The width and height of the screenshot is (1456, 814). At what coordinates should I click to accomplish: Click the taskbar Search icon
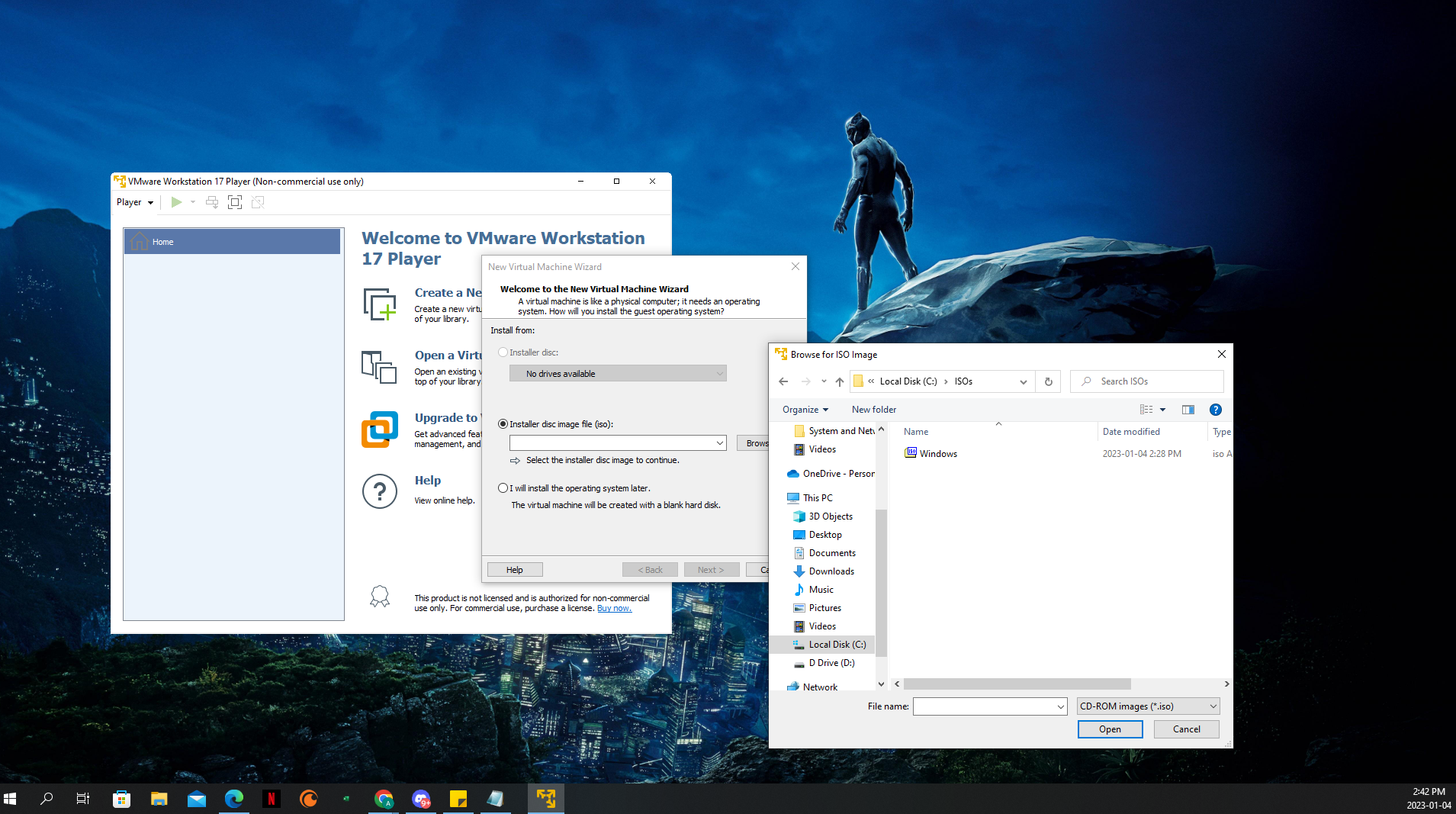[47, 799]
